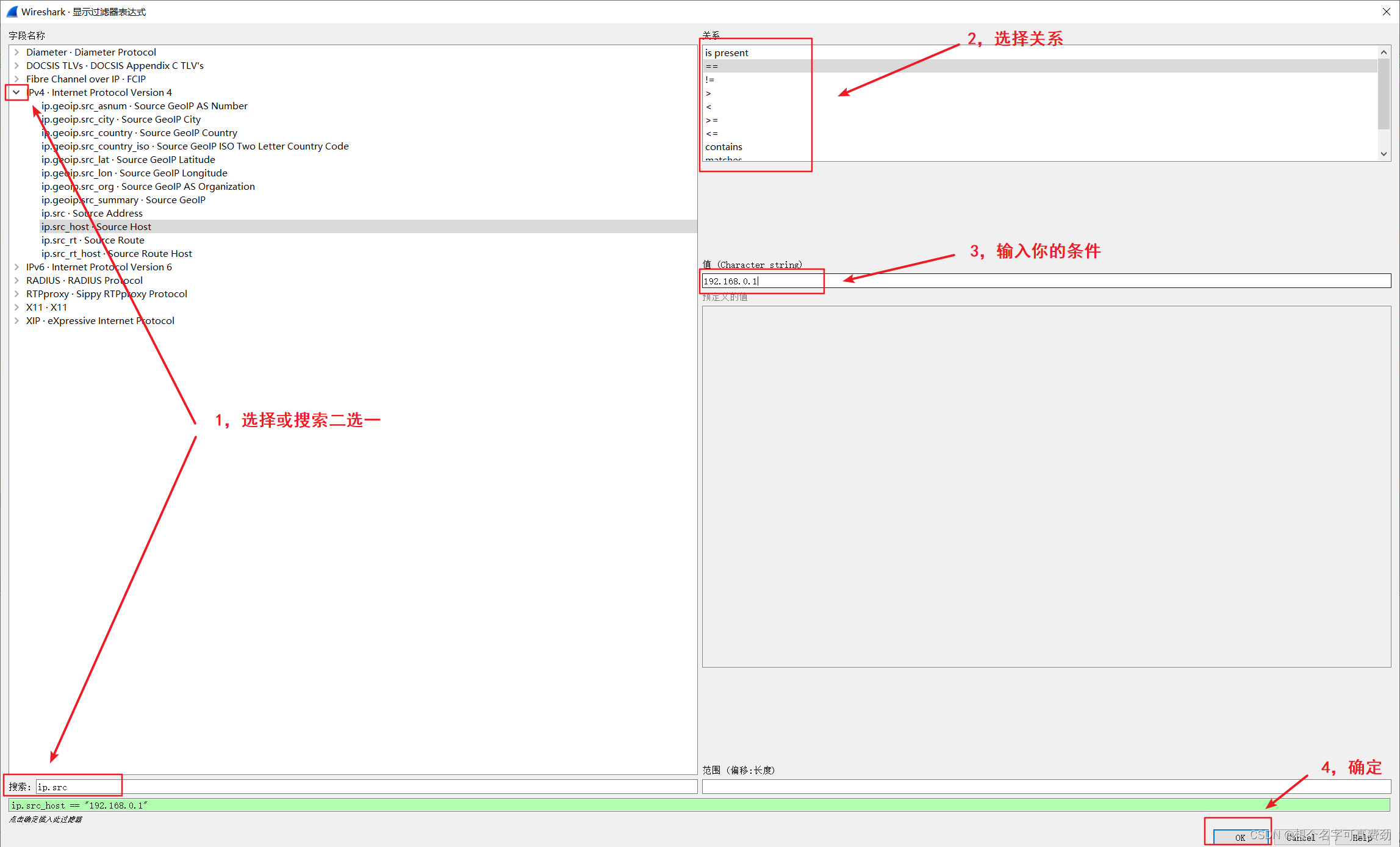The image size is (1400, 847).
Task: Choose 'is present' relation
Action: (x=1040, y=53)
